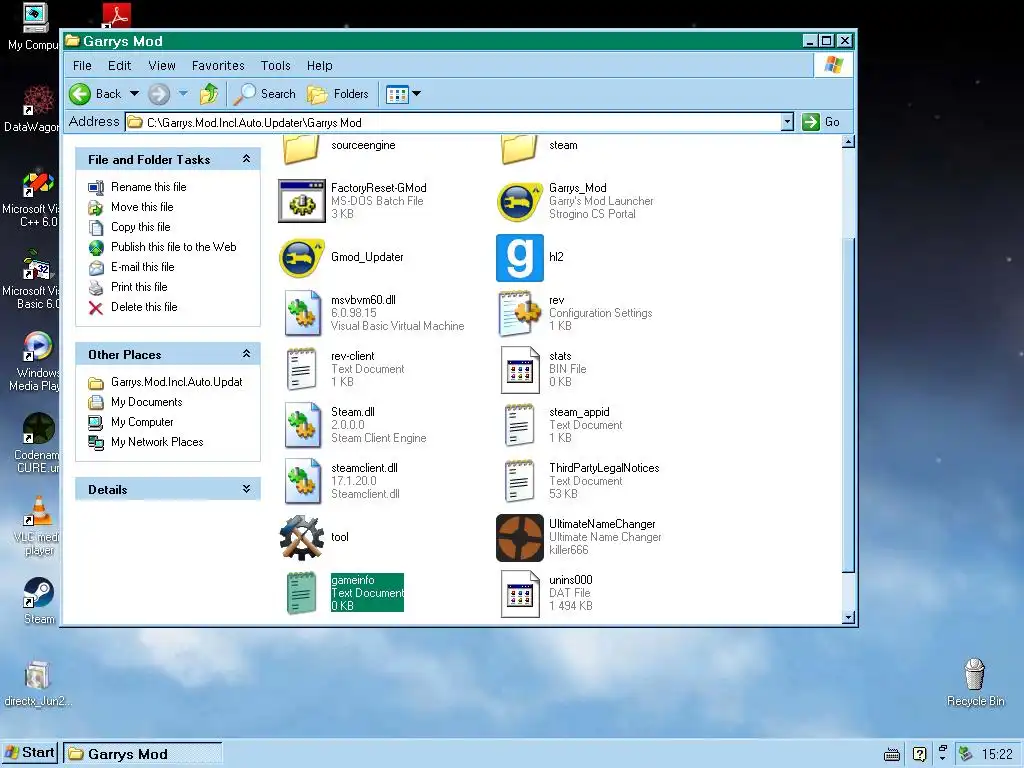The image size is (1024, 768).
Task: Open the Edit menu
Action: (120, 65)
